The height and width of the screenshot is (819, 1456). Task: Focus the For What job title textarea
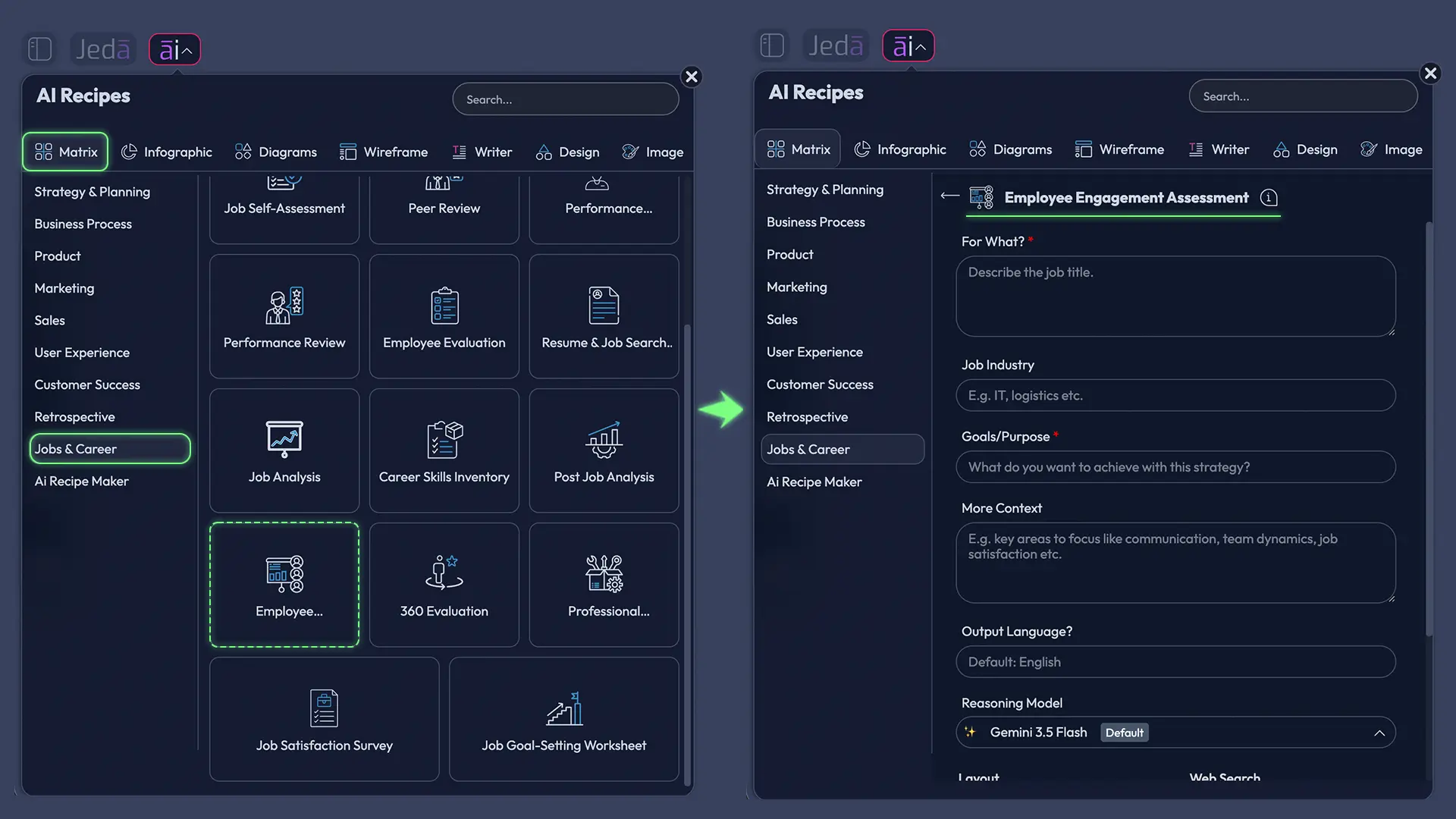[x=1175, y=296]
